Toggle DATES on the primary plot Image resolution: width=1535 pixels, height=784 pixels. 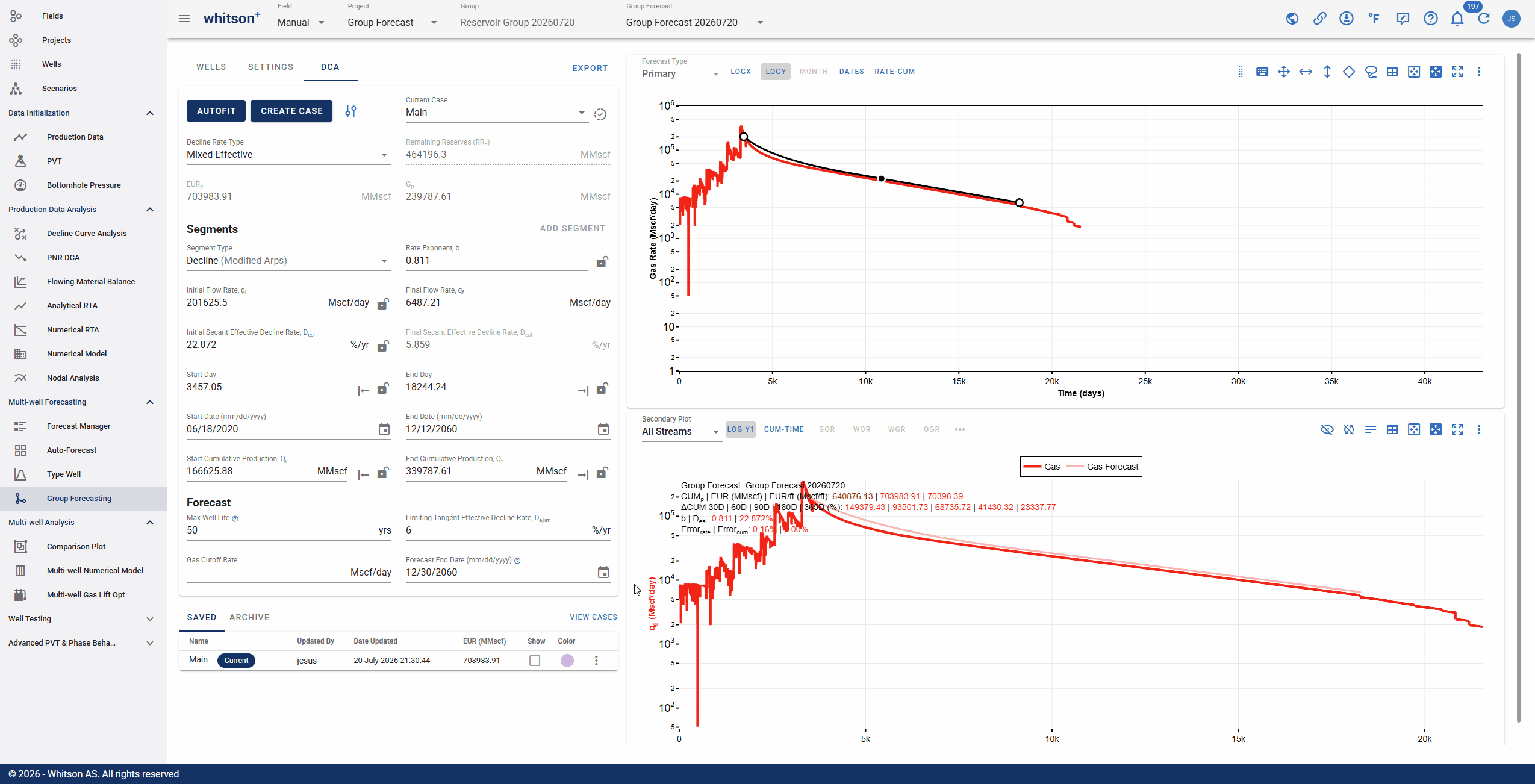coord(852,72)
